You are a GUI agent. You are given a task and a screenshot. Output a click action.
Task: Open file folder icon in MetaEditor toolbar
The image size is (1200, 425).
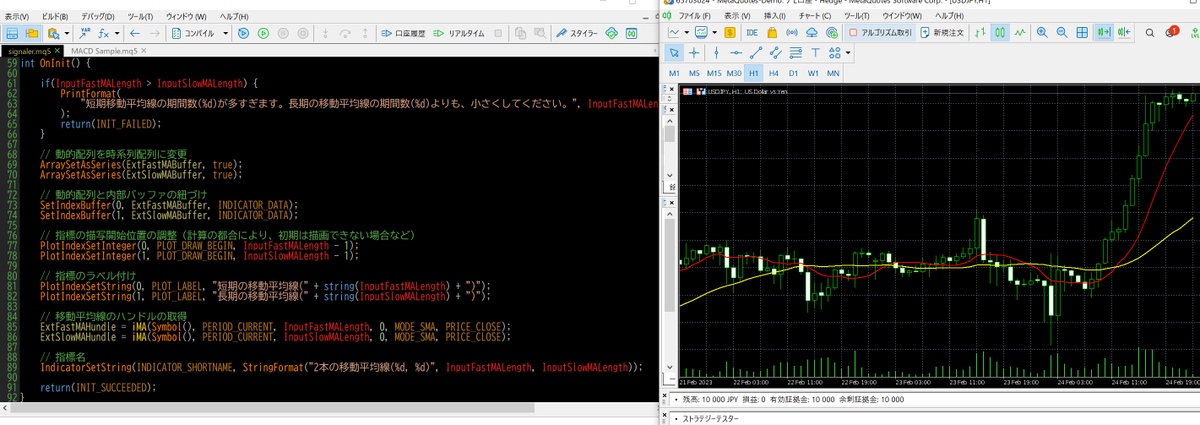[x=32, y=33]
